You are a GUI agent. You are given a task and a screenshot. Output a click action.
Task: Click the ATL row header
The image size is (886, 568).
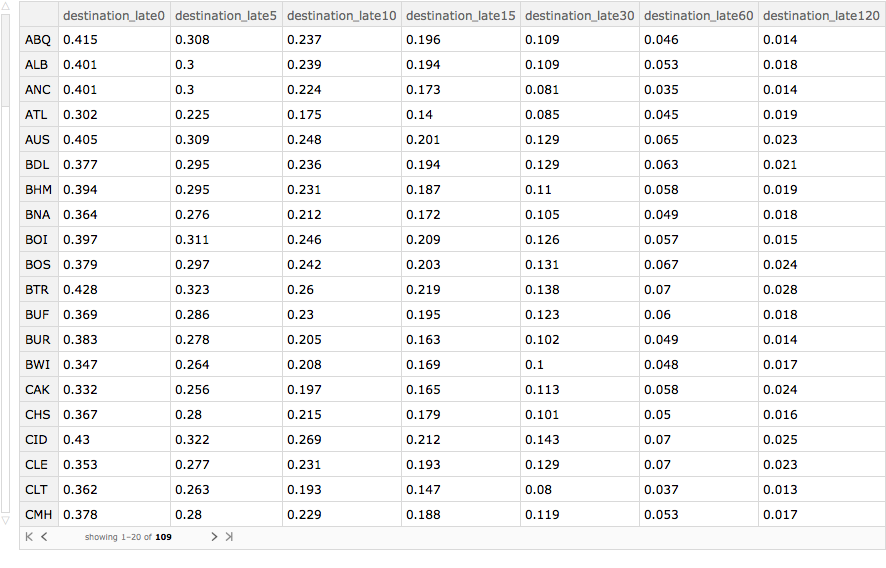pyautogui.click(x=36, y=115)
